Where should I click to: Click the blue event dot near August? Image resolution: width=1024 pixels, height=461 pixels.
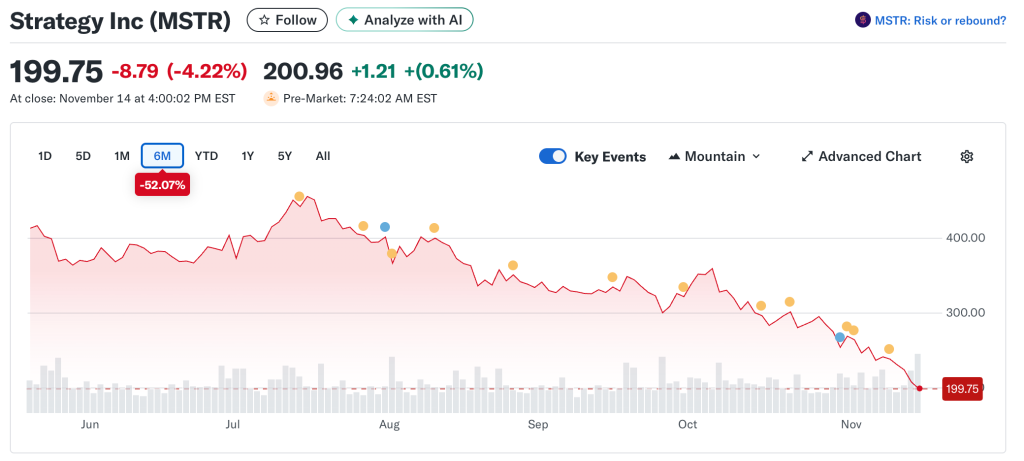385,227
